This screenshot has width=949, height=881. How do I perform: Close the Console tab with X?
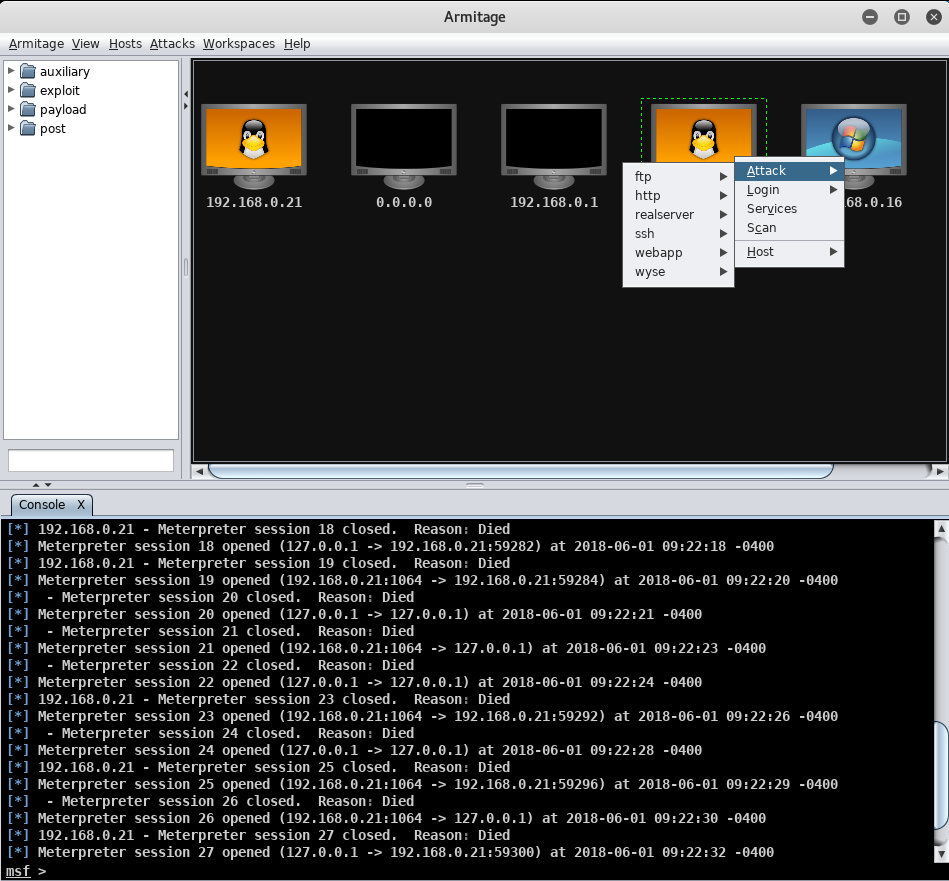coord(80,505)
